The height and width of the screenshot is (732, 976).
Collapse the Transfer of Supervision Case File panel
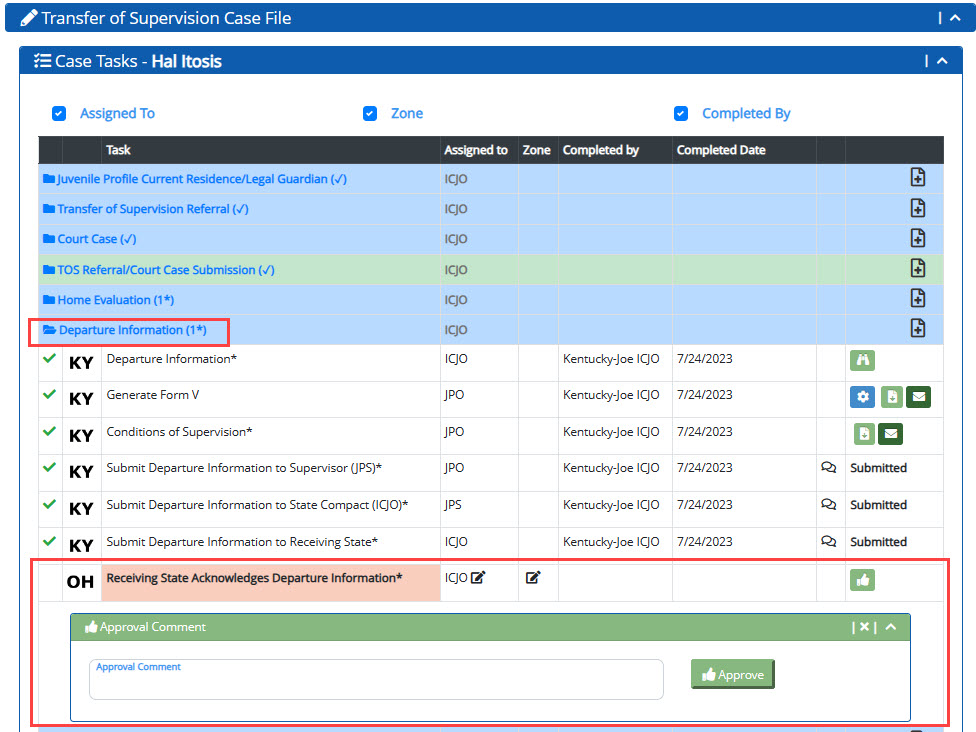[x=955, y=18]
